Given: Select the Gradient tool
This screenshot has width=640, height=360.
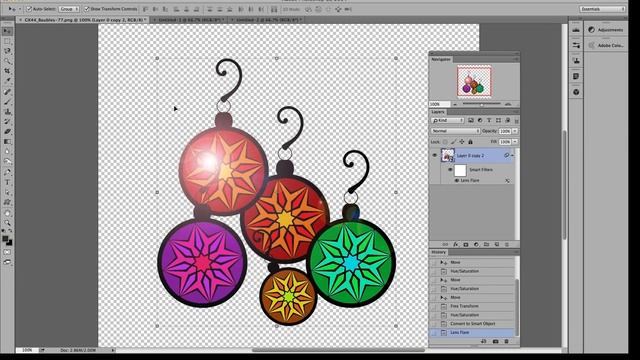Looking at the screenshot, I should point(7,142).
